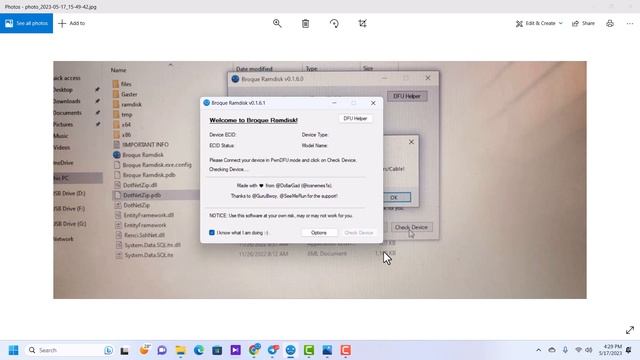
Task: Print the photo using printer icon
Action: coord(610,23)
